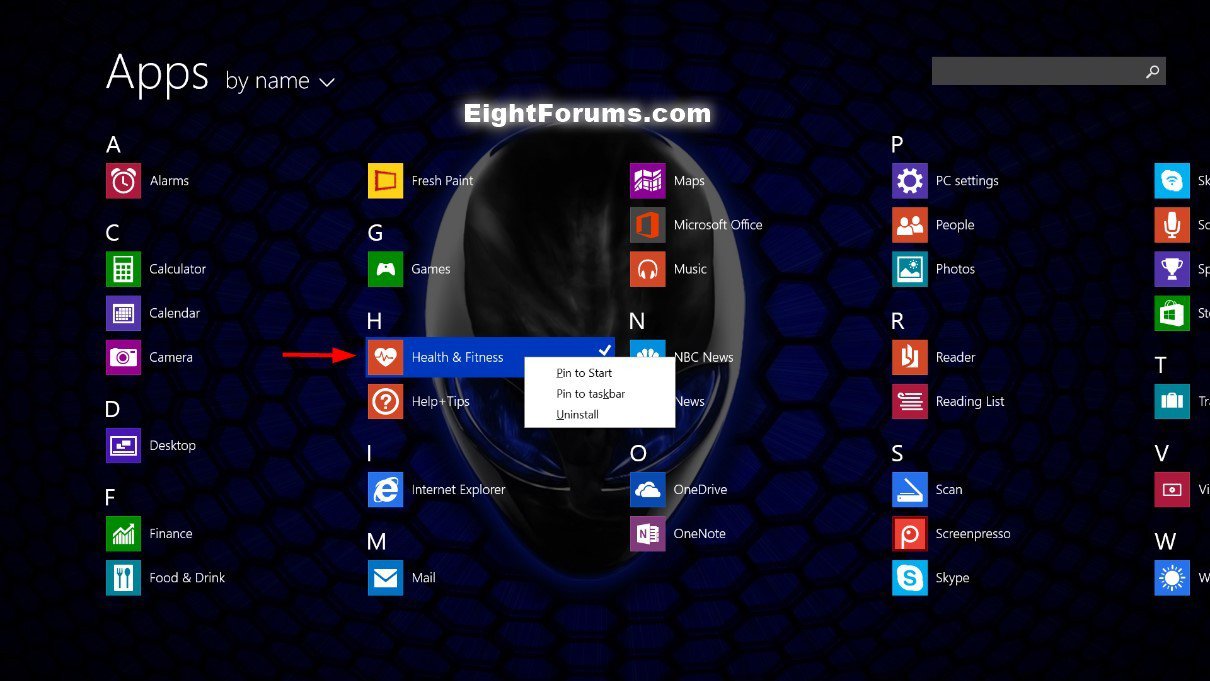Open the Skype app icon
This screenshot has width=1210, height=681.
(x=909, y=577)
